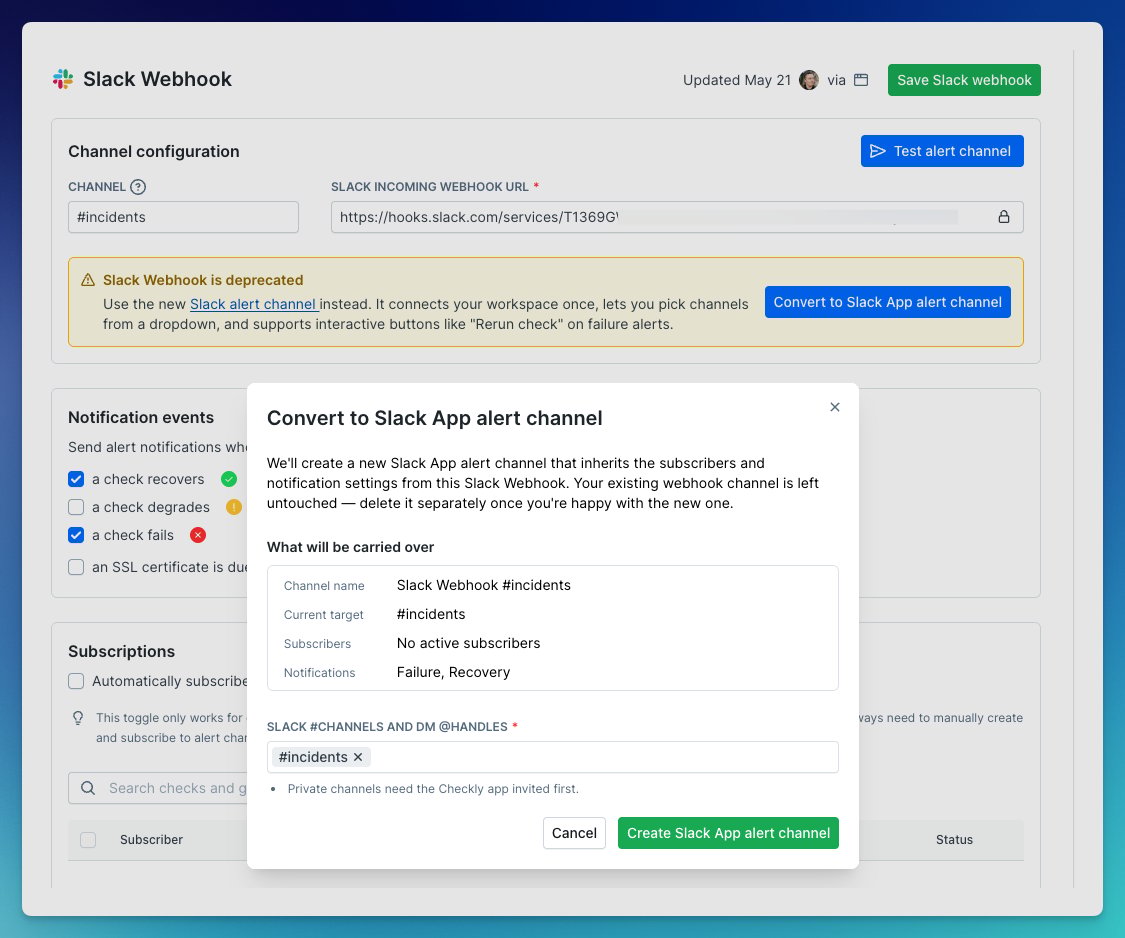Enable the "a check degrades" checkbox
Viewport: 1125px width, 938px height.
tap(76, 507)
